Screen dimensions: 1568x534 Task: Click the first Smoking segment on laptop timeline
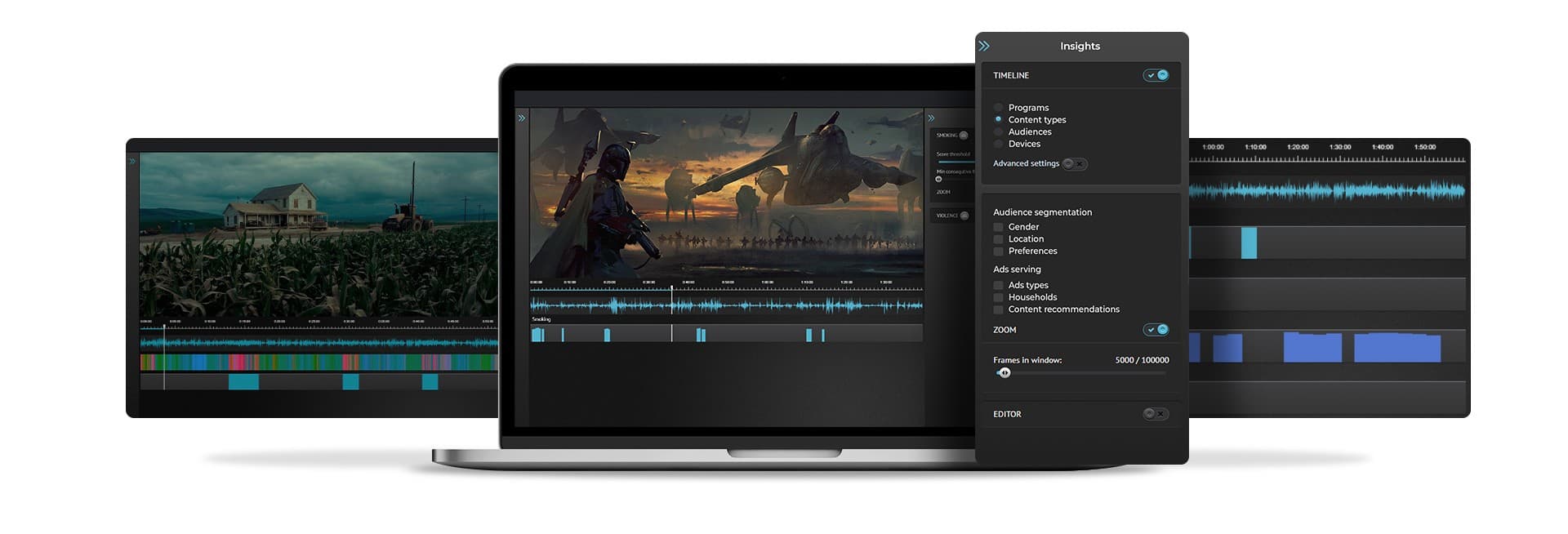pos(537,335)
